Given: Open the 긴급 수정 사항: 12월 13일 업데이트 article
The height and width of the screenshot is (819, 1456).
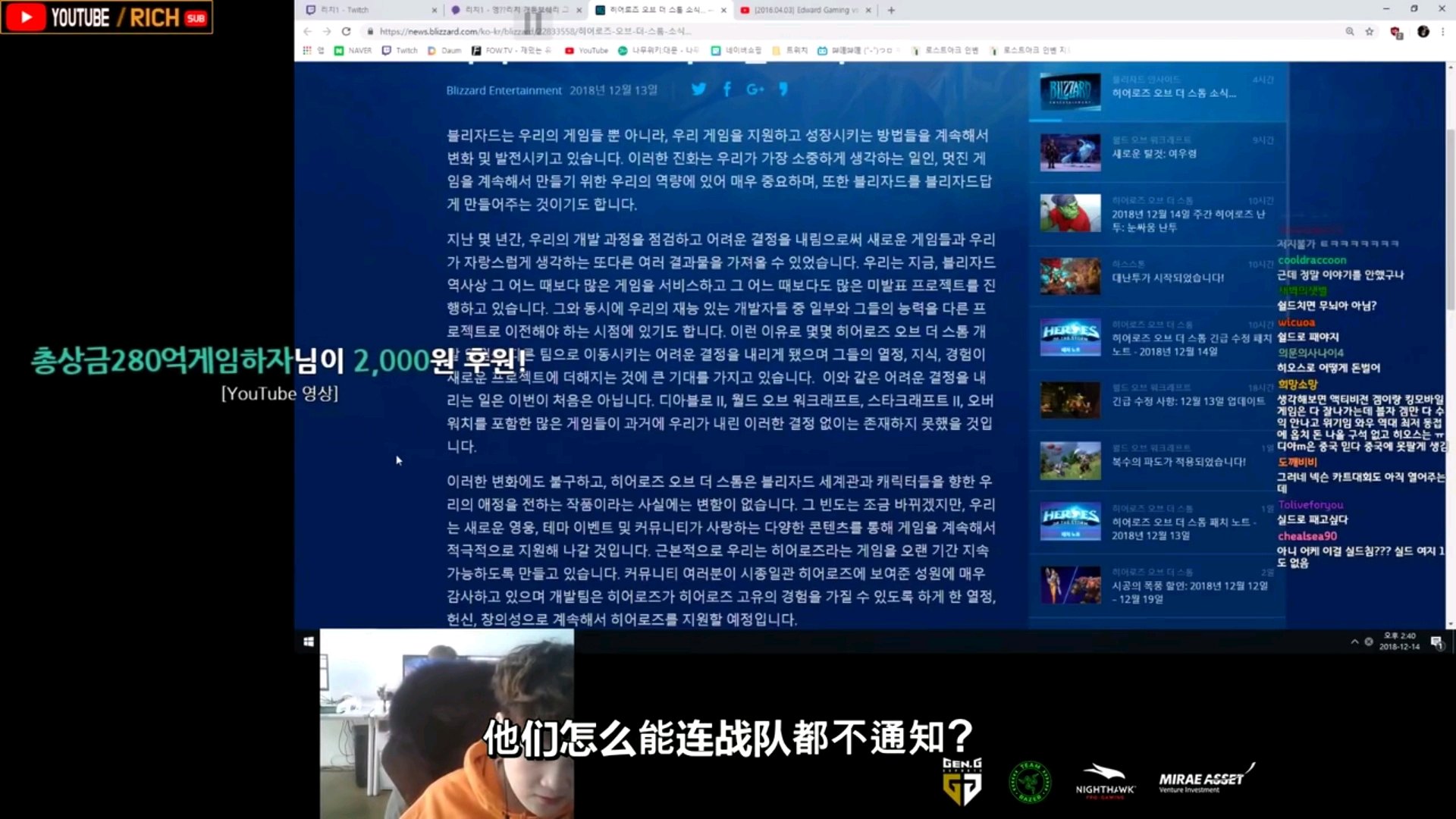Looking at the screenshot, I should (1157, 400).
